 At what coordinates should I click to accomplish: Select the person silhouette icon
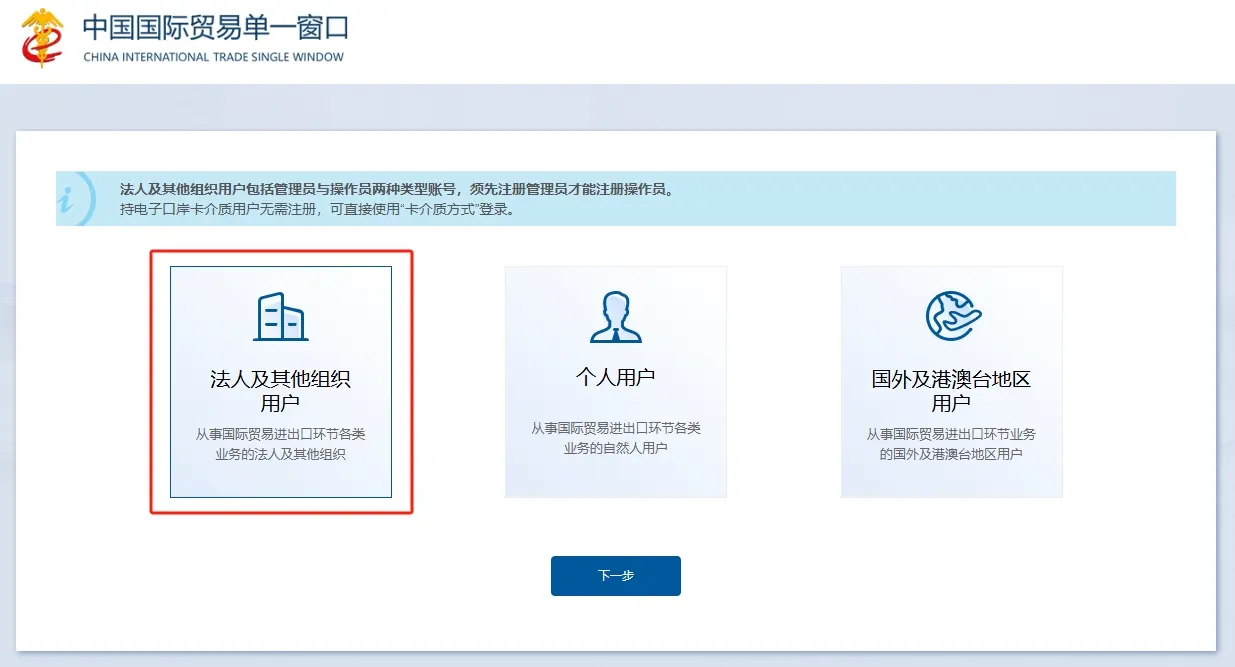tap(615, 316)
